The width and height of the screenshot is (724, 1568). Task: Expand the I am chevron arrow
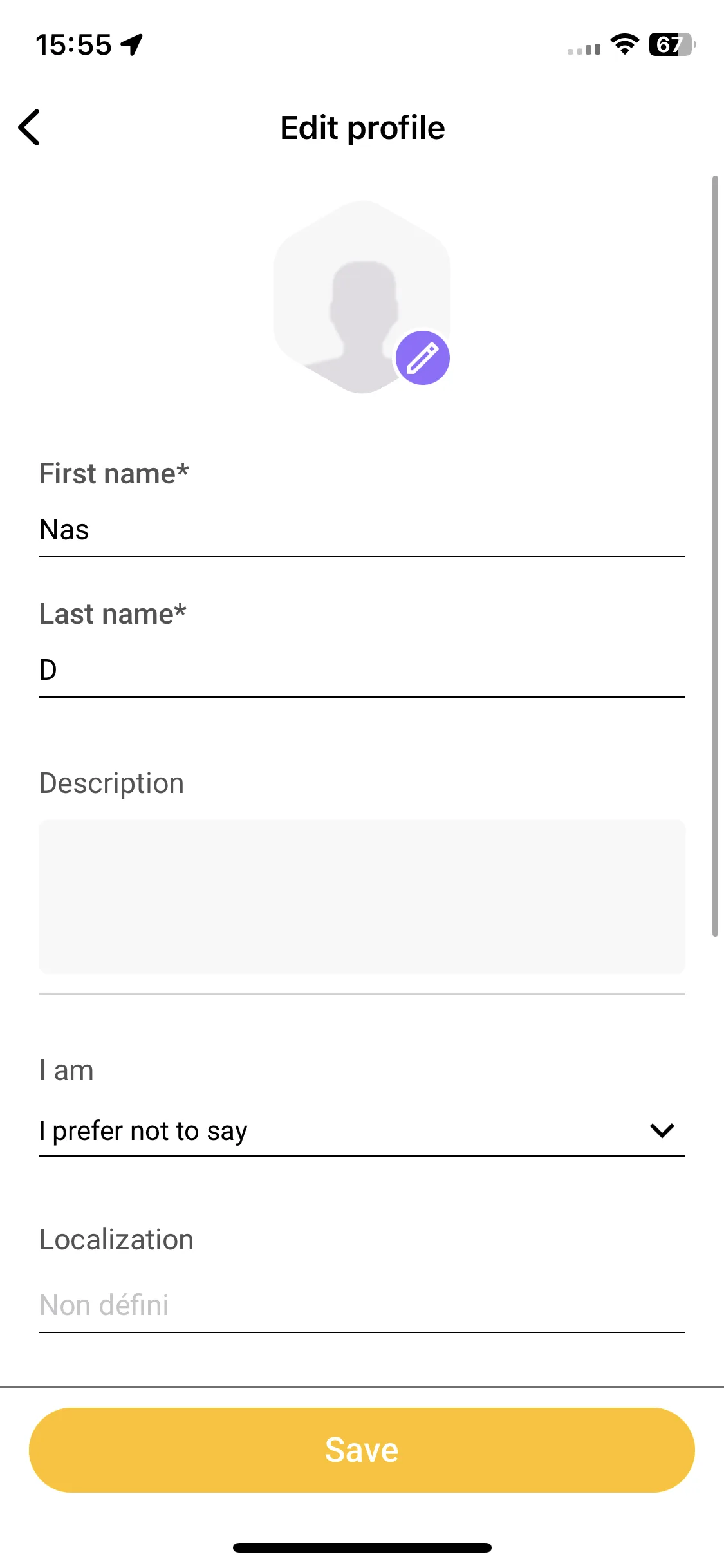pyautogui.click(x=662, y=1130)
